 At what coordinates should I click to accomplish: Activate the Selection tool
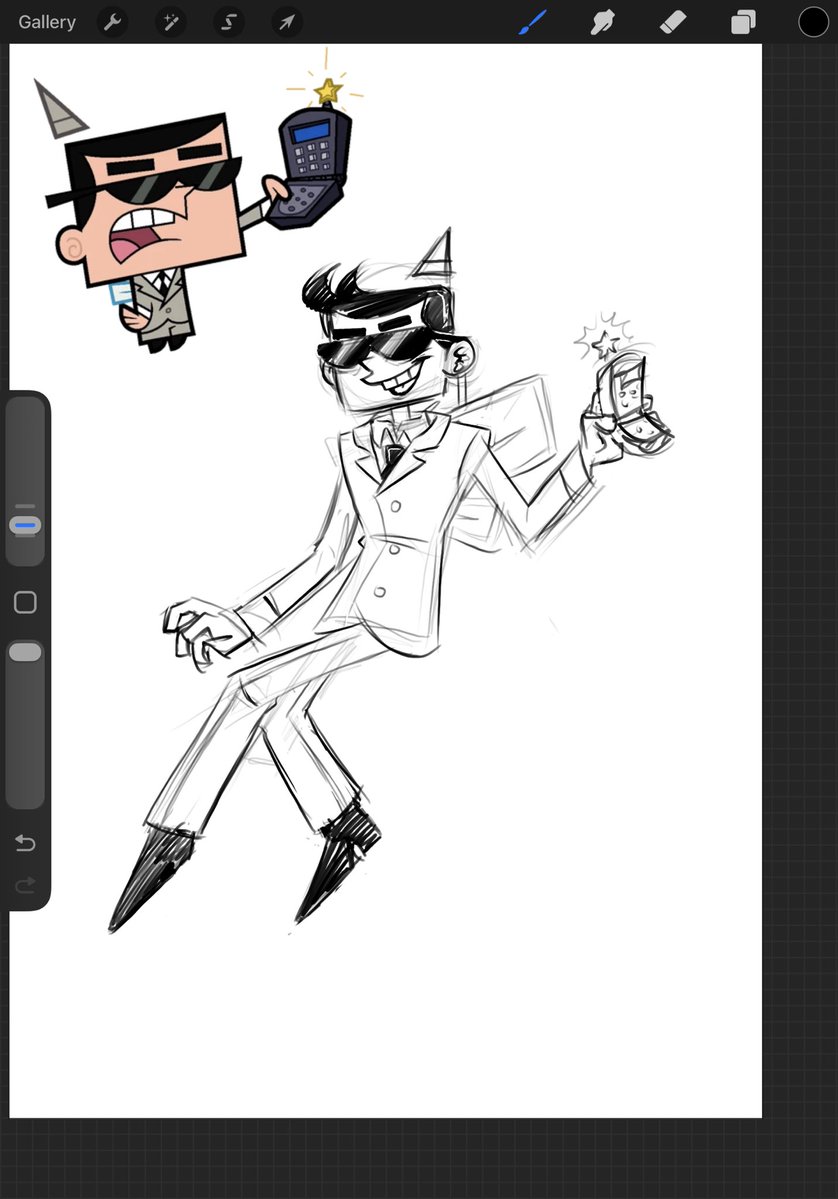click(x=229, y=22)
